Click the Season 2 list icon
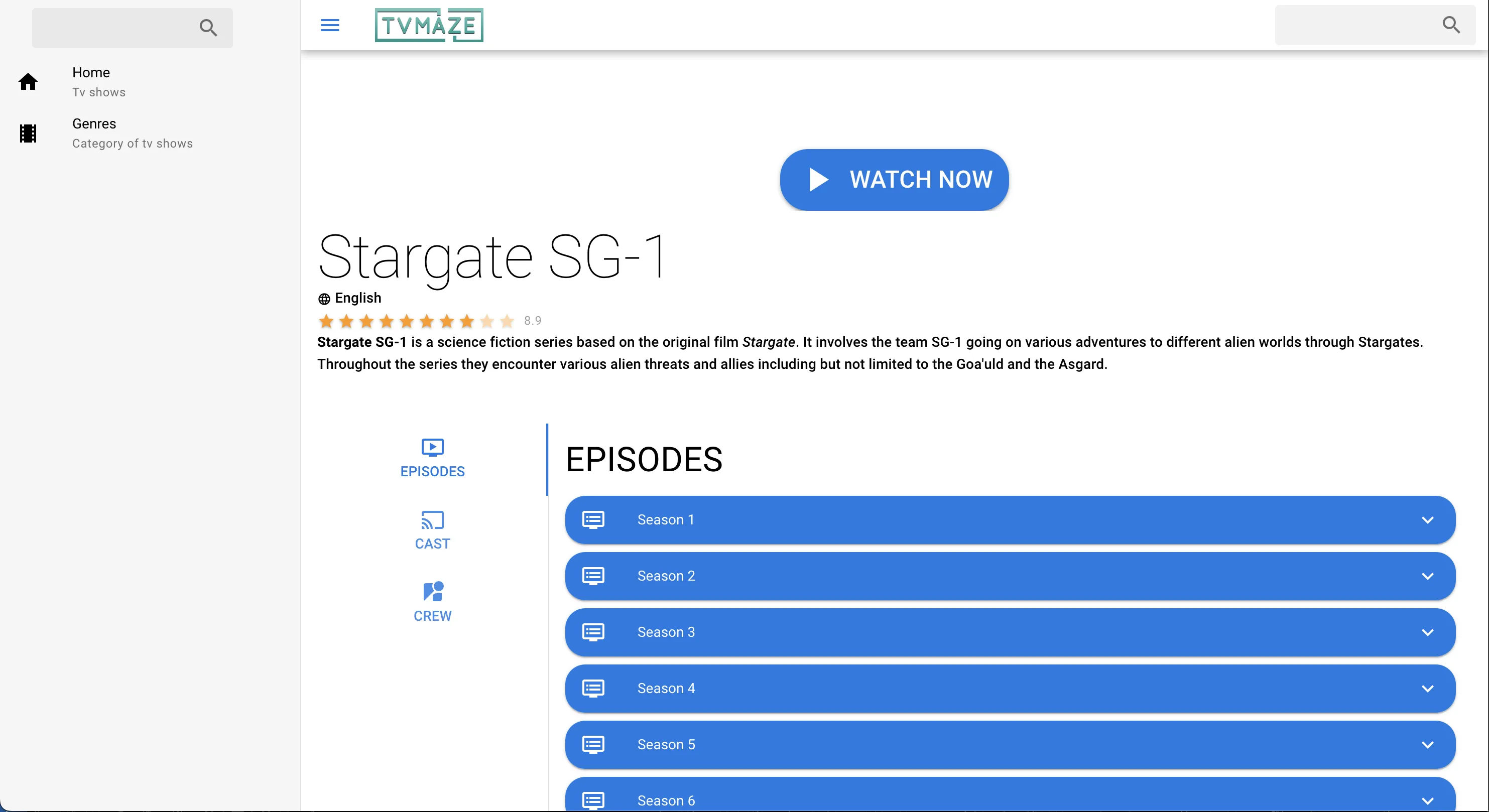1489x812 pixels. click(593, 576)
